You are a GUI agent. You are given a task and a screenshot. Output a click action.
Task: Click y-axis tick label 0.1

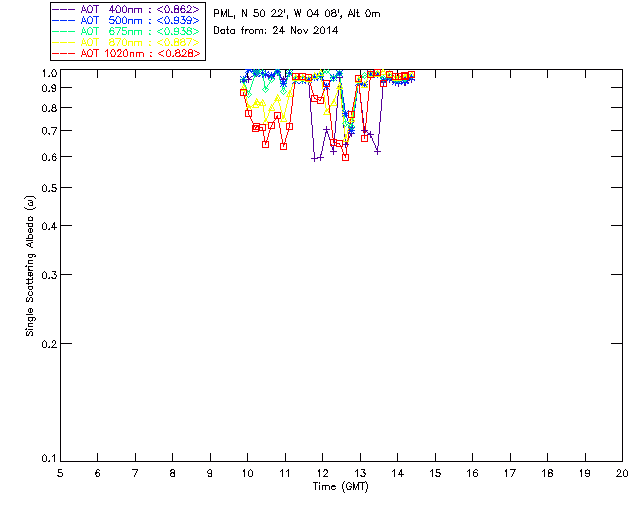click(x=49, y=459)
